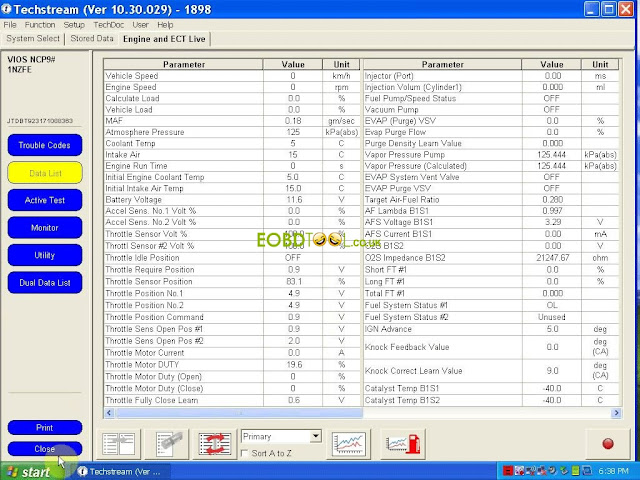Open the User menu
This screenshot has height=480, width=640.
pos(140,25)
